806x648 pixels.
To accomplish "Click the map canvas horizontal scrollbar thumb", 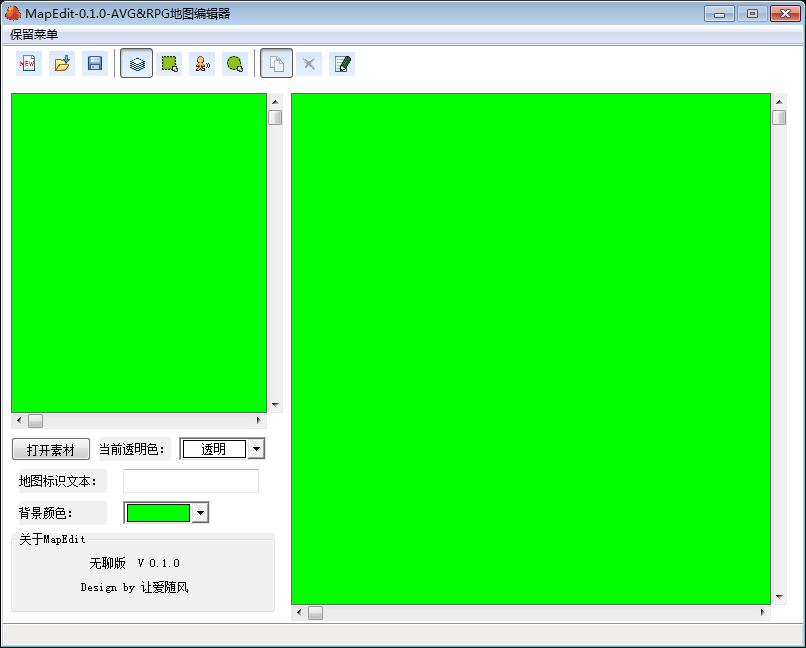I will coord(316,613).
